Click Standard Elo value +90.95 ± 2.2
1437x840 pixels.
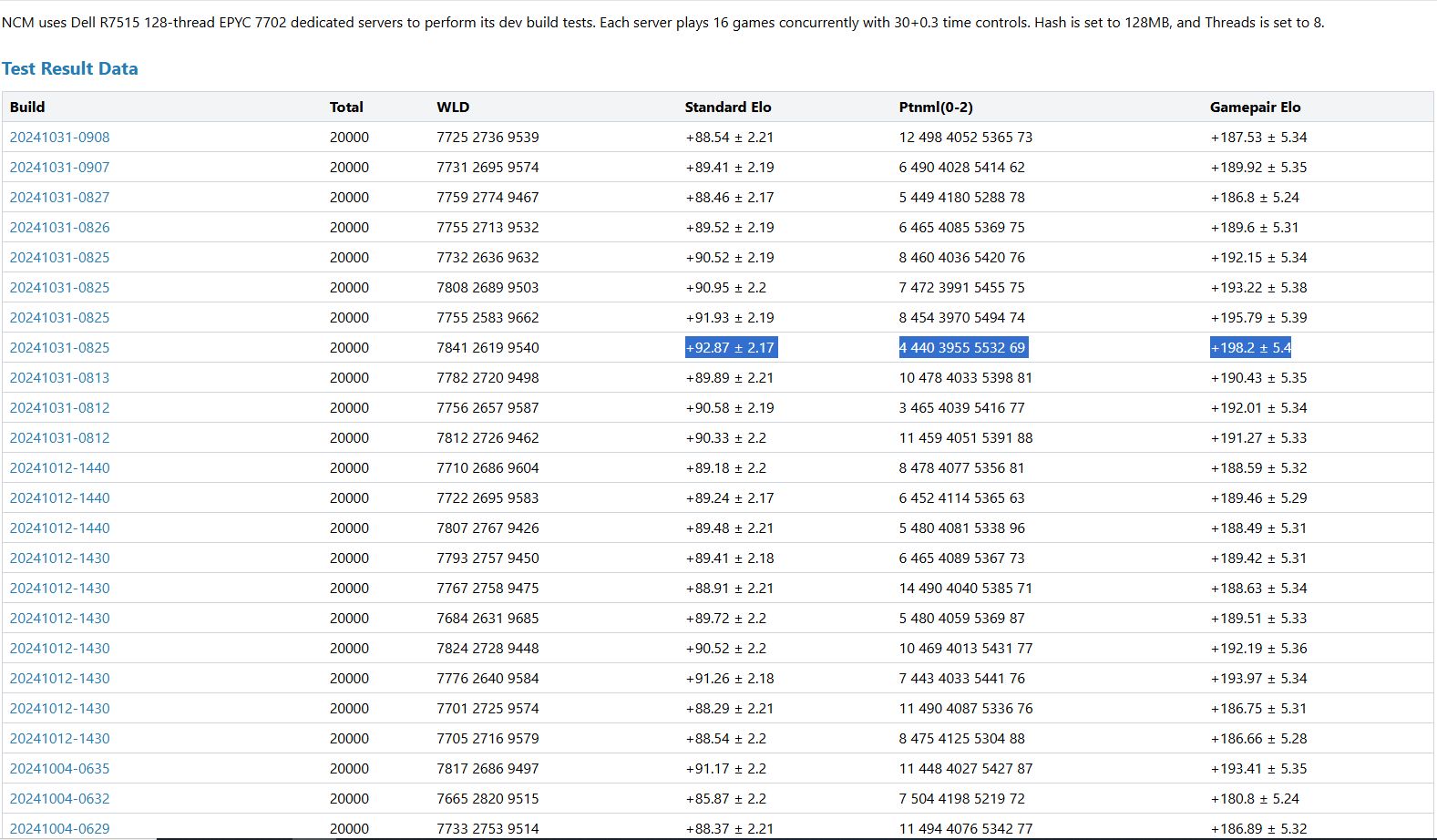pyautogui.click(x=726, y=287)
